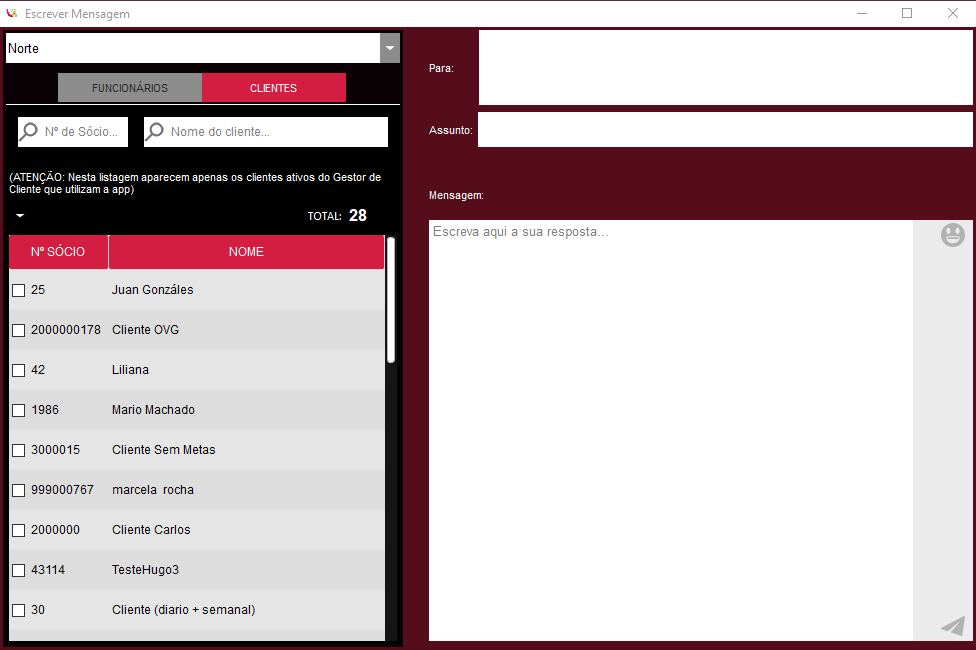Click member number 2000000178
The height and width of the screenshot is (650, 976).
(66, 330)
